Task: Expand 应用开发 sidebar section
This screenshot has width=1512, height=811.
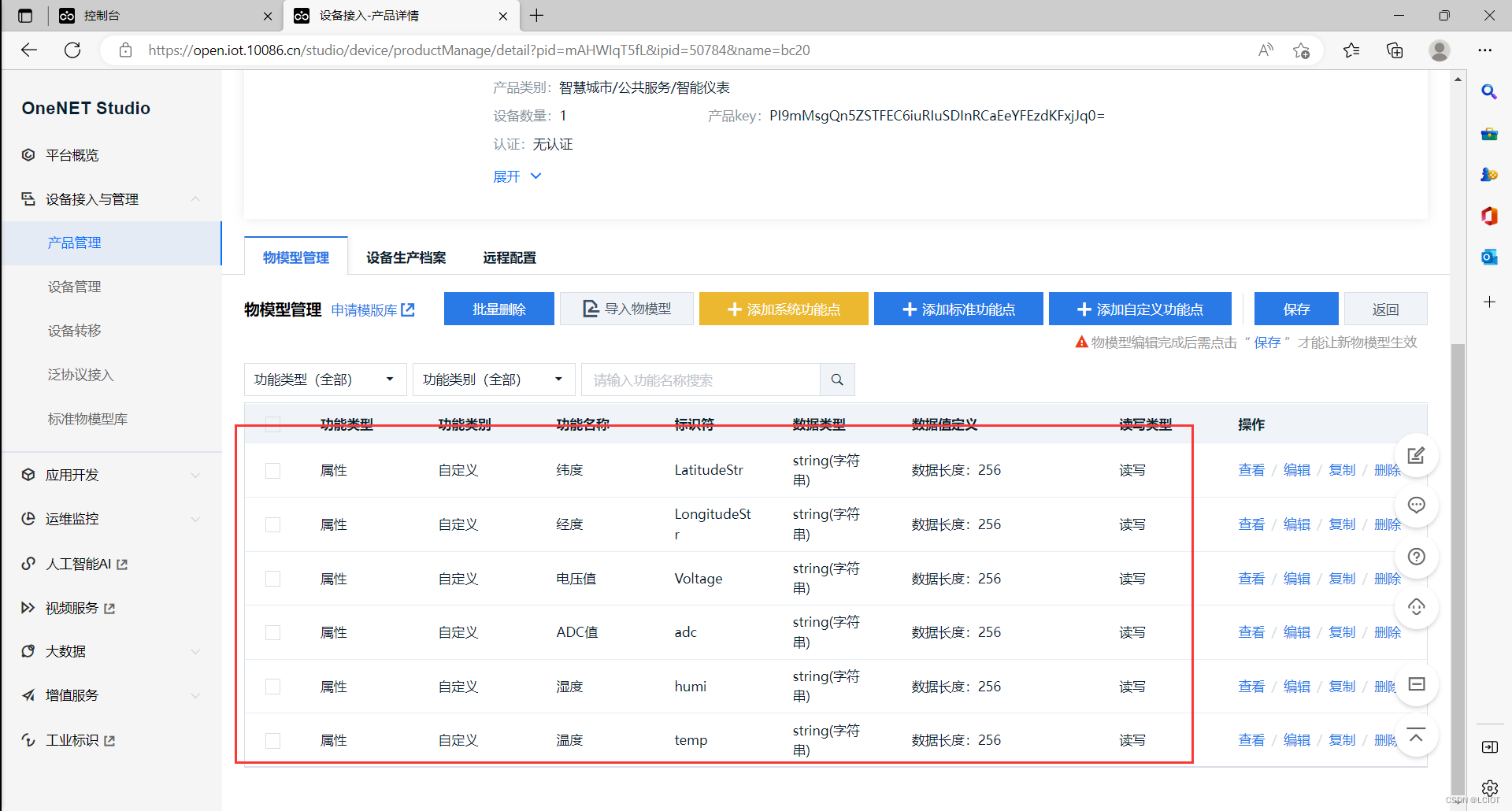Action: click(195, 475)
